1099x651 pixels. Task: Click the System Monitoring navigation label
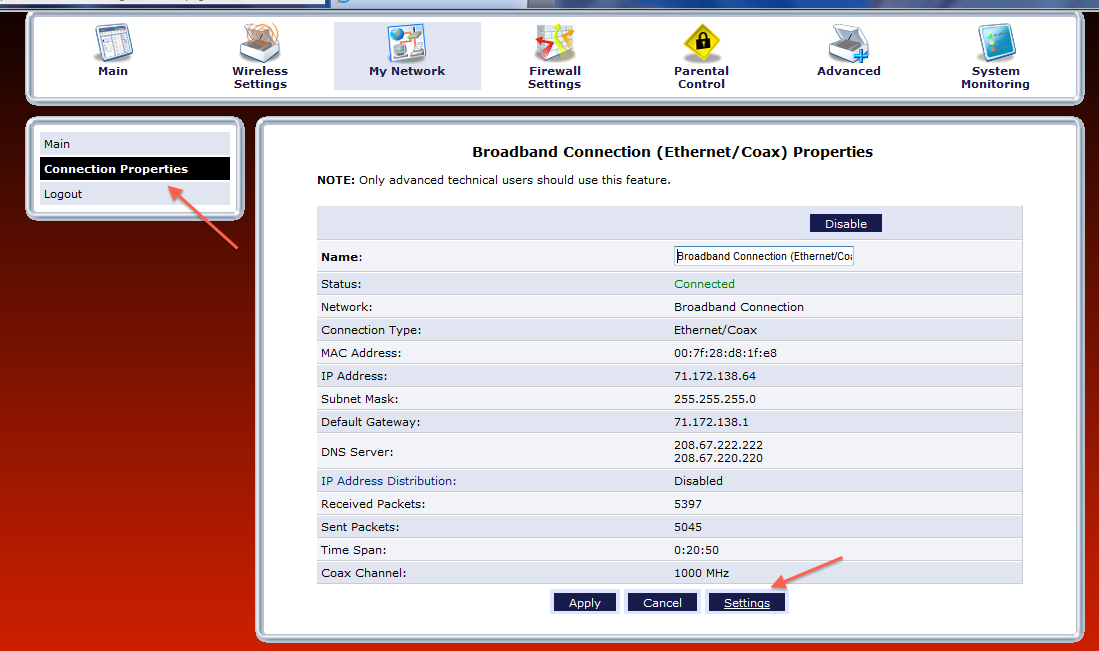[995, 77]
